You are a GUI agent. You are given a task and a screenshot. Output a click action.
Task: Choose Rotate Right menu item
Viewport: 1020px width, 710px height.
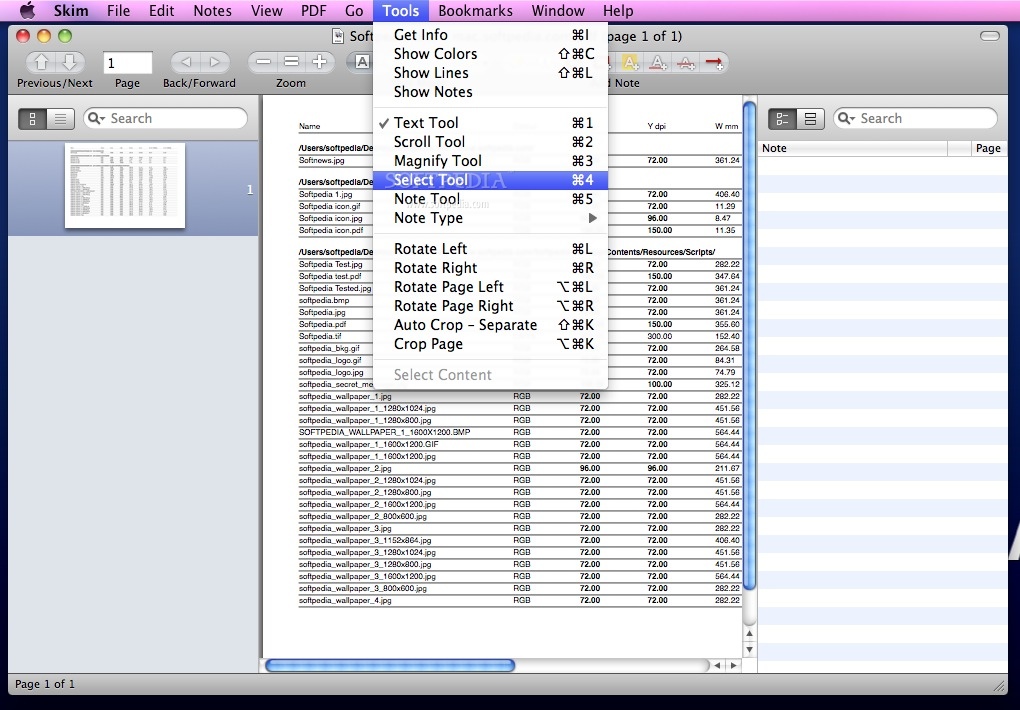pyautogui.click(x=490, y=268)
